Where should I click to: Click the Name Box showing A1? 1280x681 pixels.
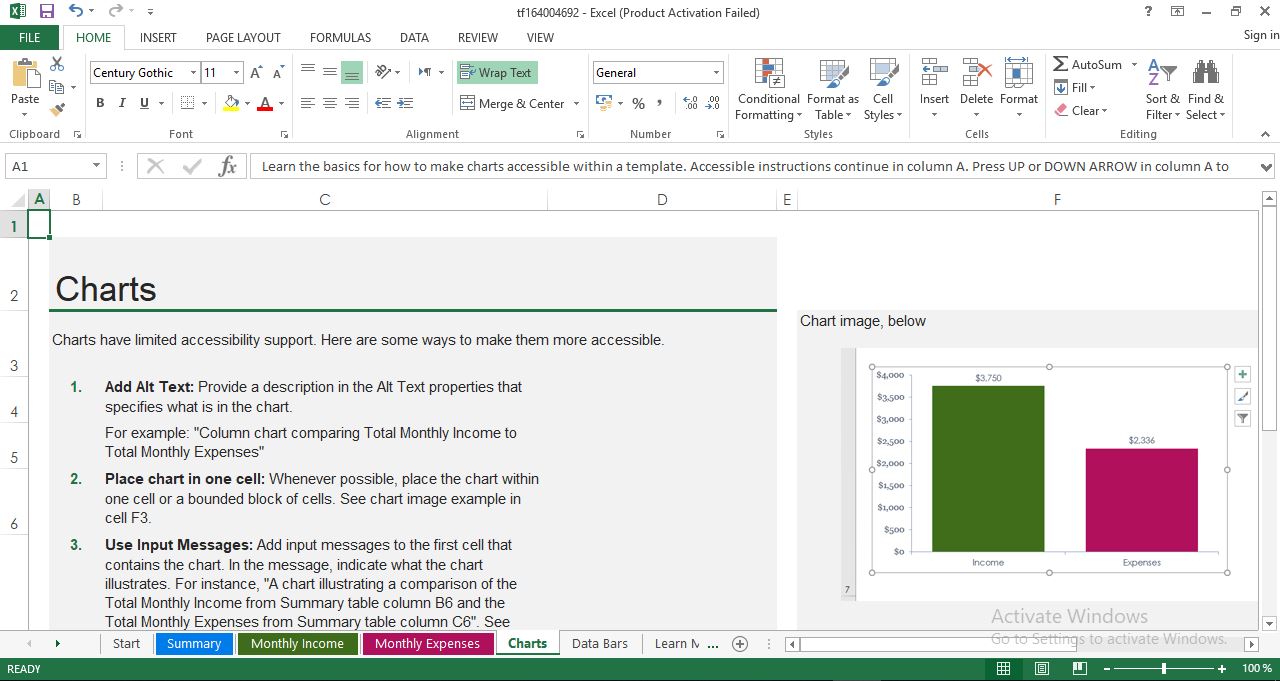click(x=57, y=167)
